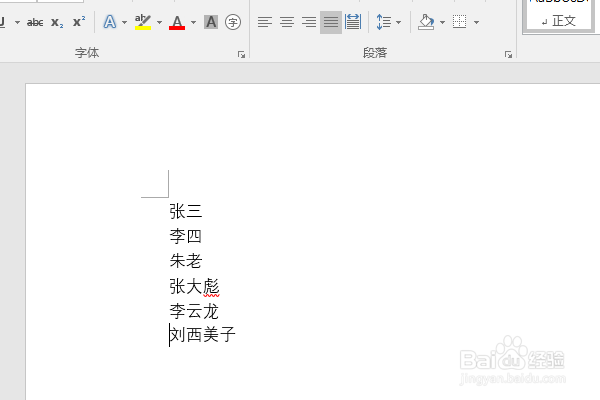Apply paragraph shading fill
Viewport: 600px width, 400px height.
[x=426, y=22]
